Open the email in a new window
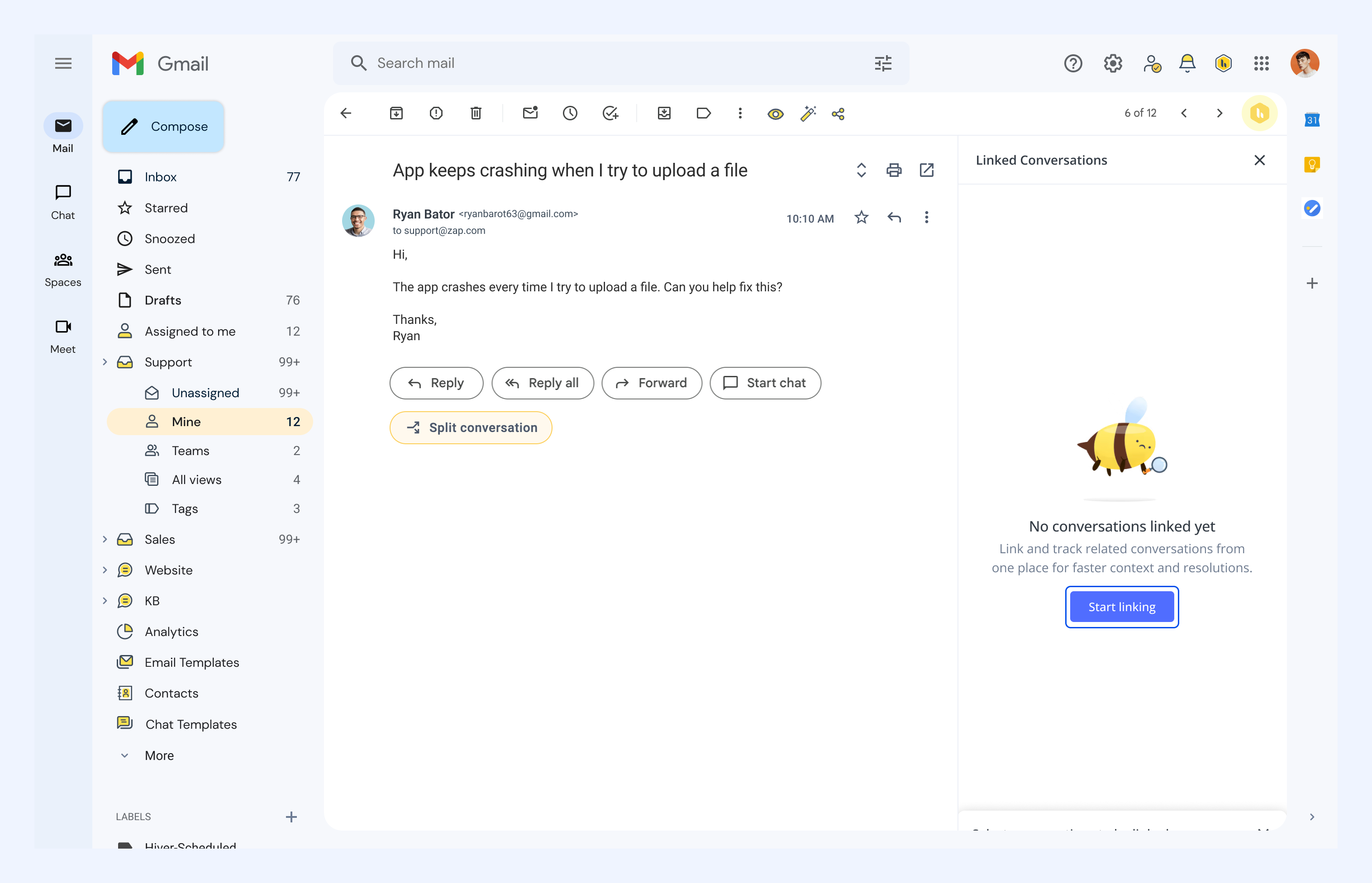This screenshot has width=1372, height=883. pyautogui.click(x=926, y=170)
